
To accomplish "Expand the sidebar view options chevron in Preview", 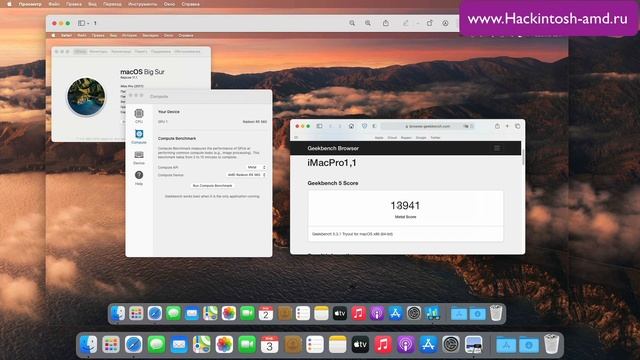I will click(88, 23).
